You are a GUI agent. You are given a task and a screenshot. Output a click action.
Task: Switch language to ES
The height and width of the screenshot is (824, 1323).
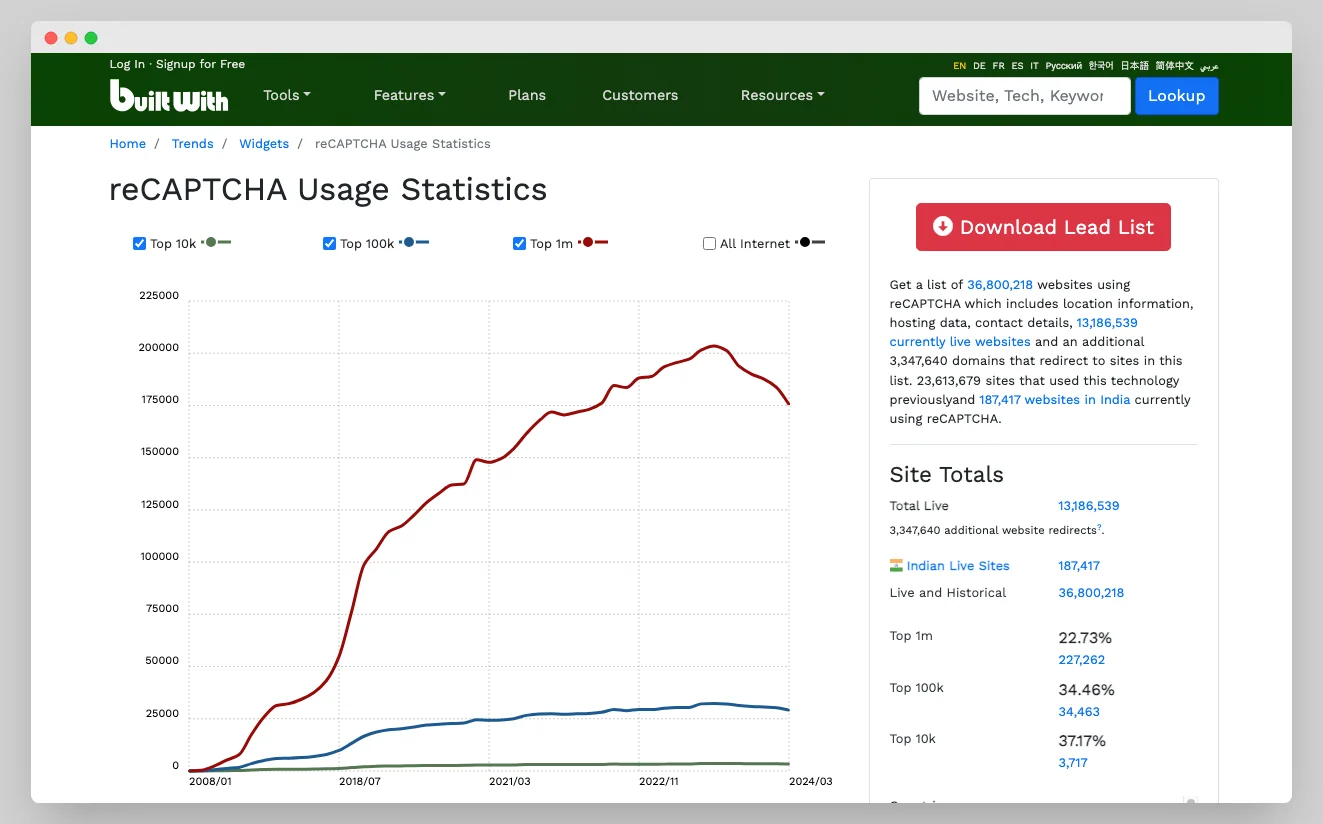click(1017, 66)
